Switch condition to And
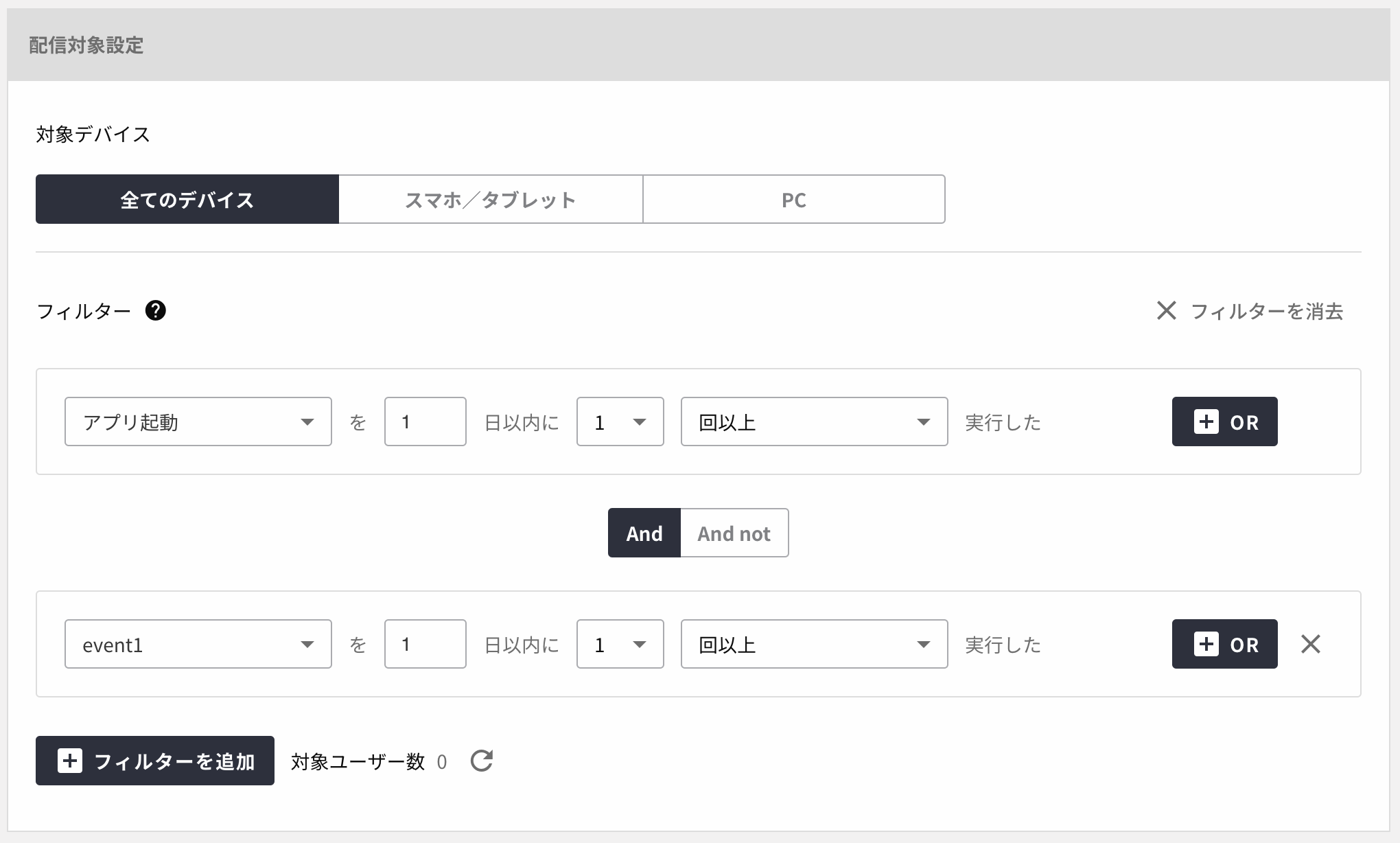Screen dimensions: 1400x843 (644, 533)
